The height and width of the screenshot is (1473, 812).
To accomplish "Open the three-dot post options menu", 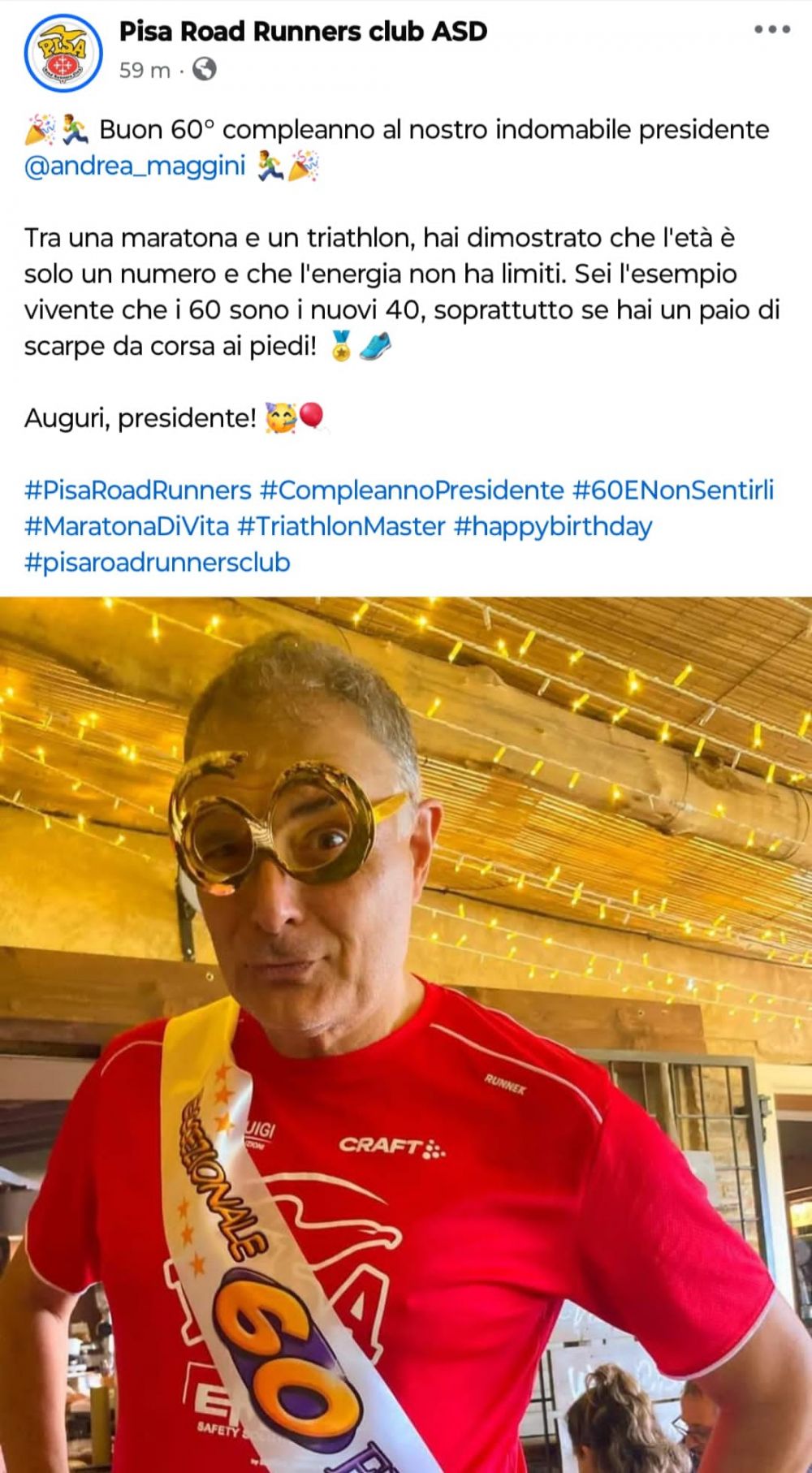I will point(772,30).
